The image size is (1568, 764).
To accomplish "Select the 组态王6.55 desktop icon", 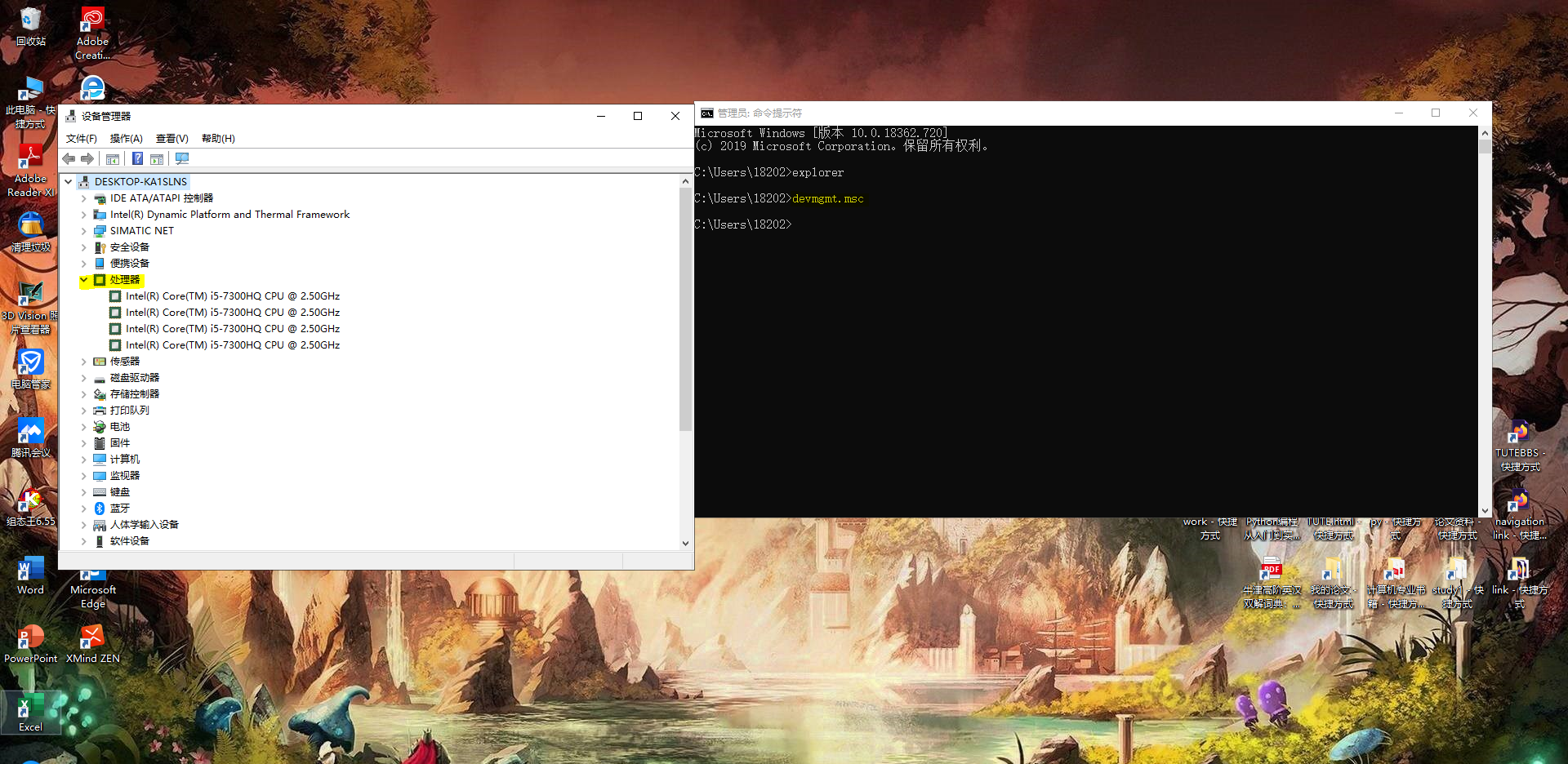I will [x=31, y=506].
